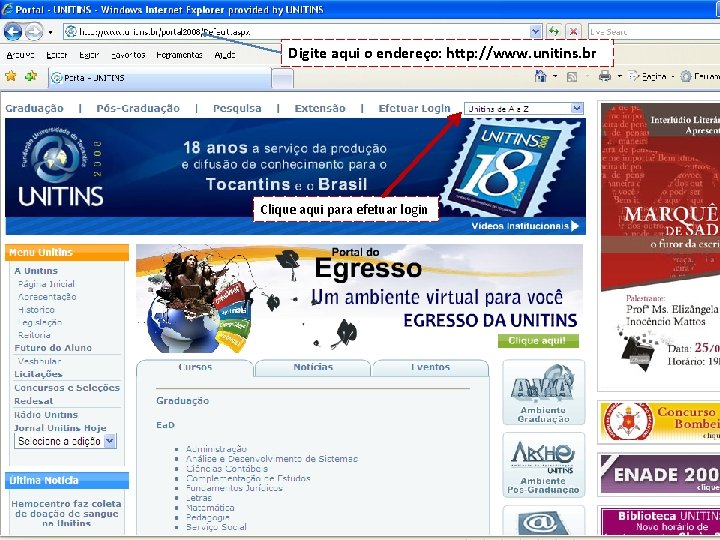Screen dimensions: 720x540
Task: Open the Exibir menu
Action: click(89, 55)
